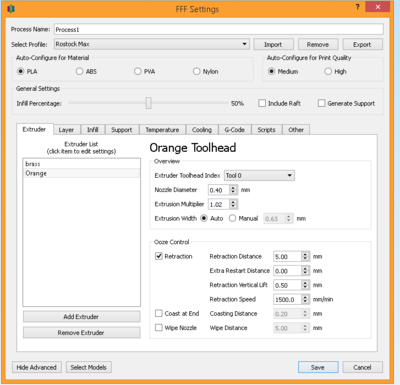The width and height of the screenshot is (400, 385).
Task: Click the Import profile button
Action: pyautogui.click(x=273, y=44)
